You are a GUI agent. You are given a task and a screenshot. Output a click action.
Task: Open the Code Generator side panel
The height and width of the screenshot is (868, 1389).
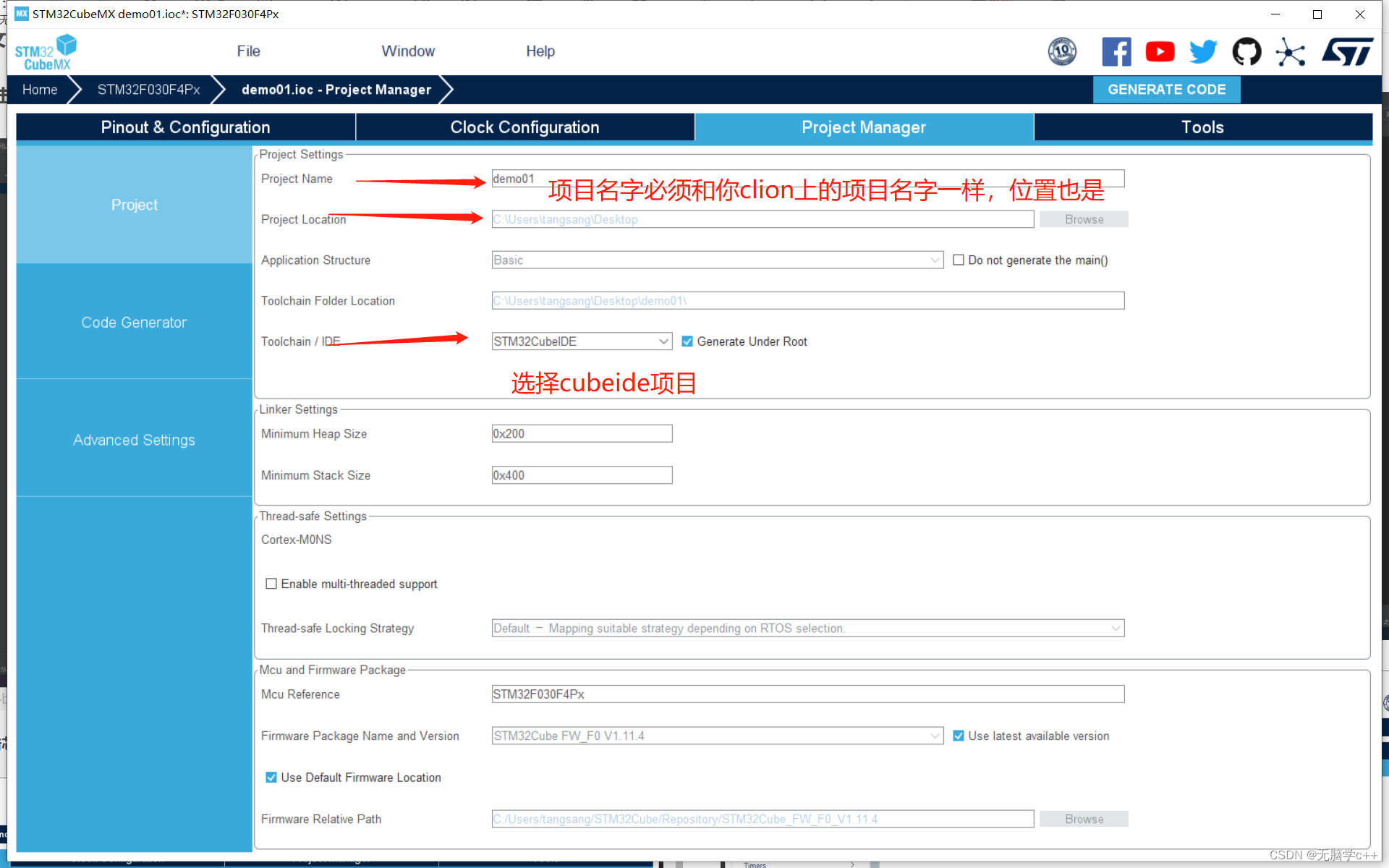[x=134, y=323]
